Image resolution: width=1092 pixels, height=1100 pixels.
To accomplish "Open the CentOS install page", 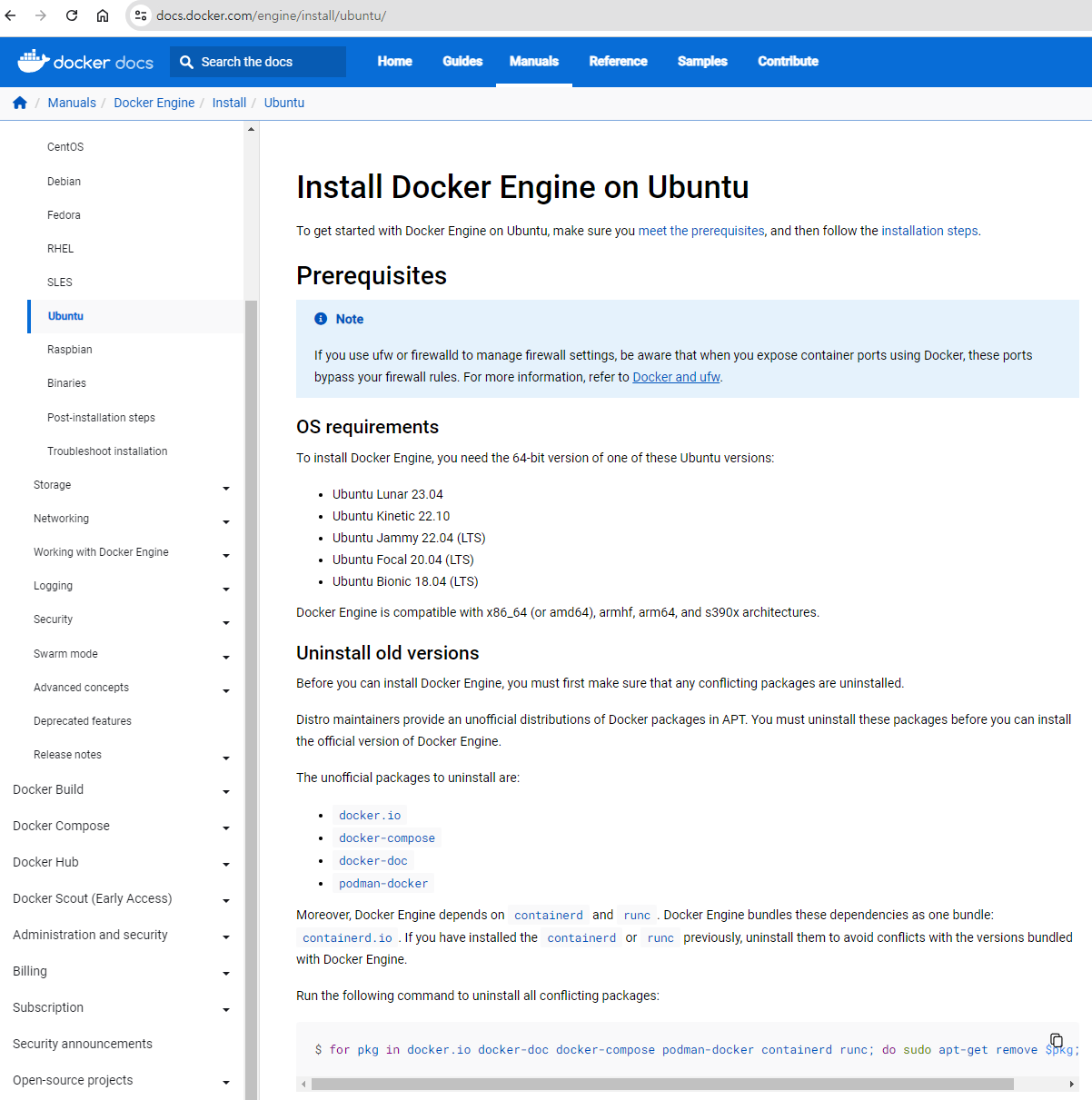I will (65, 147).
